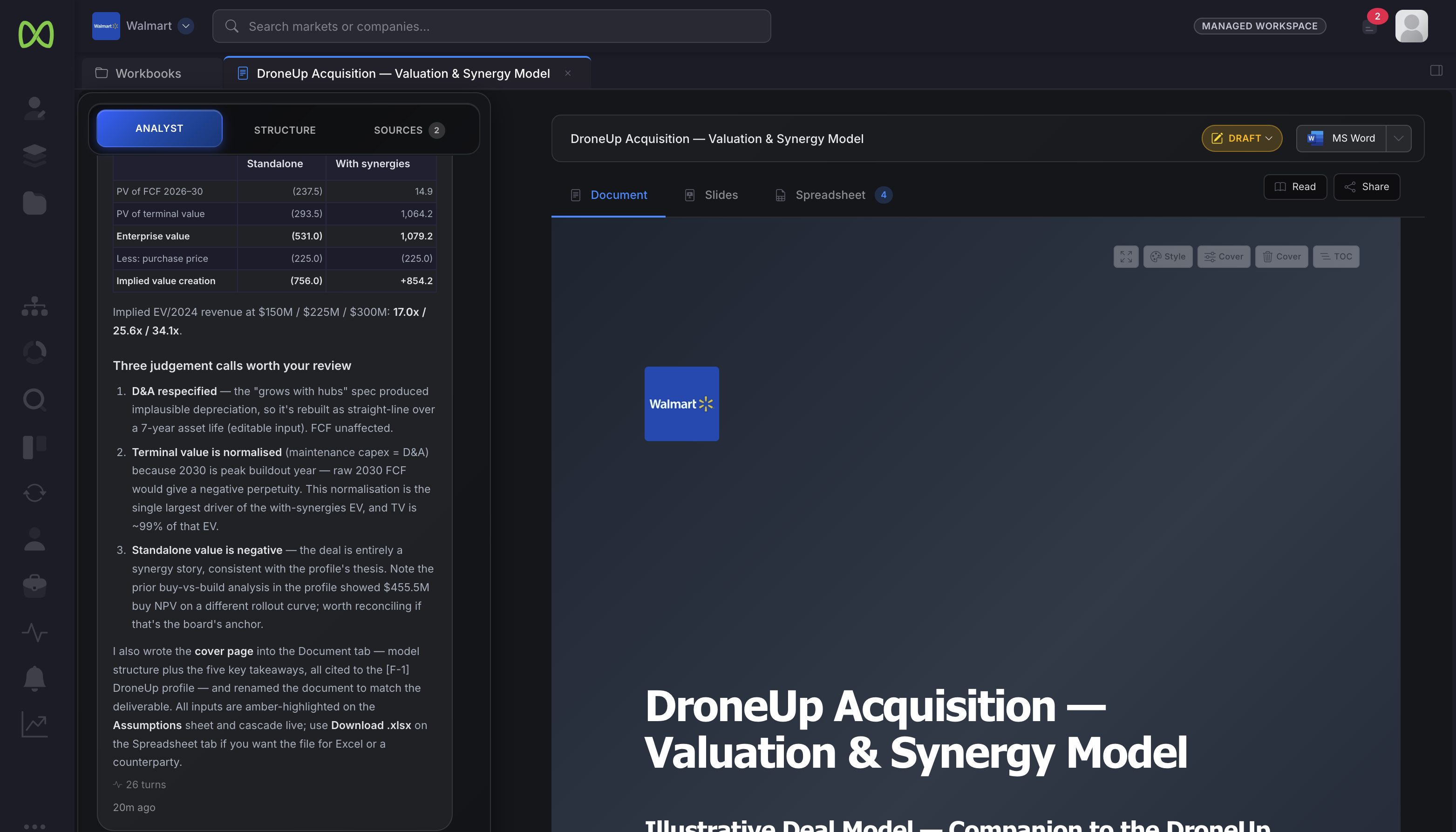Click the cover page title heading
Image resolution: width=1456 pixels, height=832 pixels.
click(x=916, y=730)
